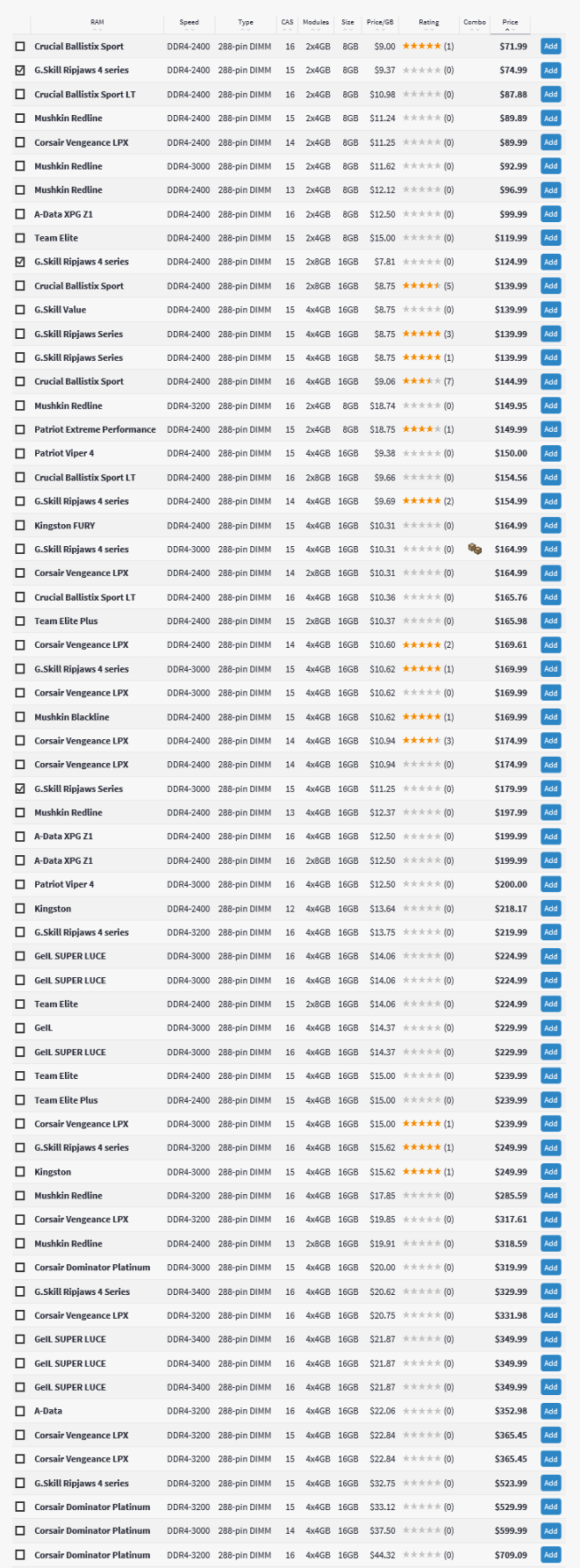The width and height of the screenshot is (580, 1568).
Task: Add the Mushkin Redline $89.89 memory
Action: point(551,119)
